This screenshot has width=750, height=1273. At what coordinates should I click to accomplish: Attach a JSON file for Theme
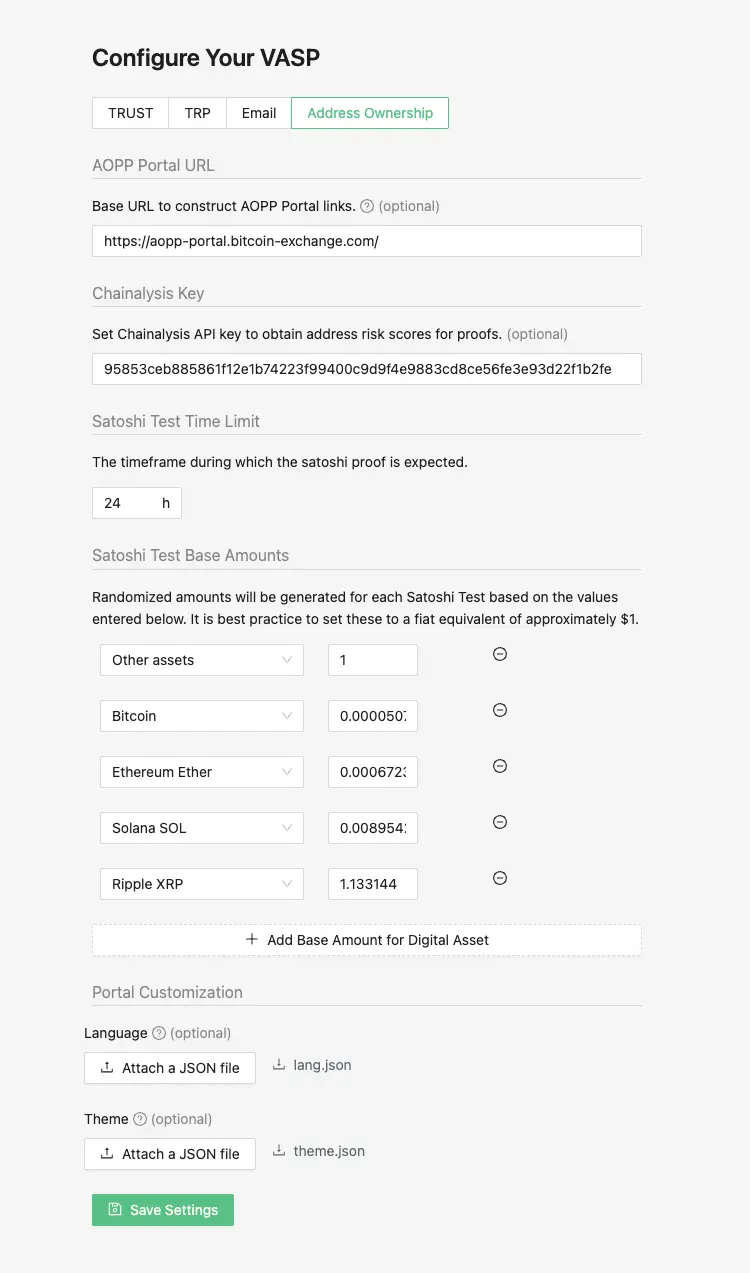click(170, 1154)
